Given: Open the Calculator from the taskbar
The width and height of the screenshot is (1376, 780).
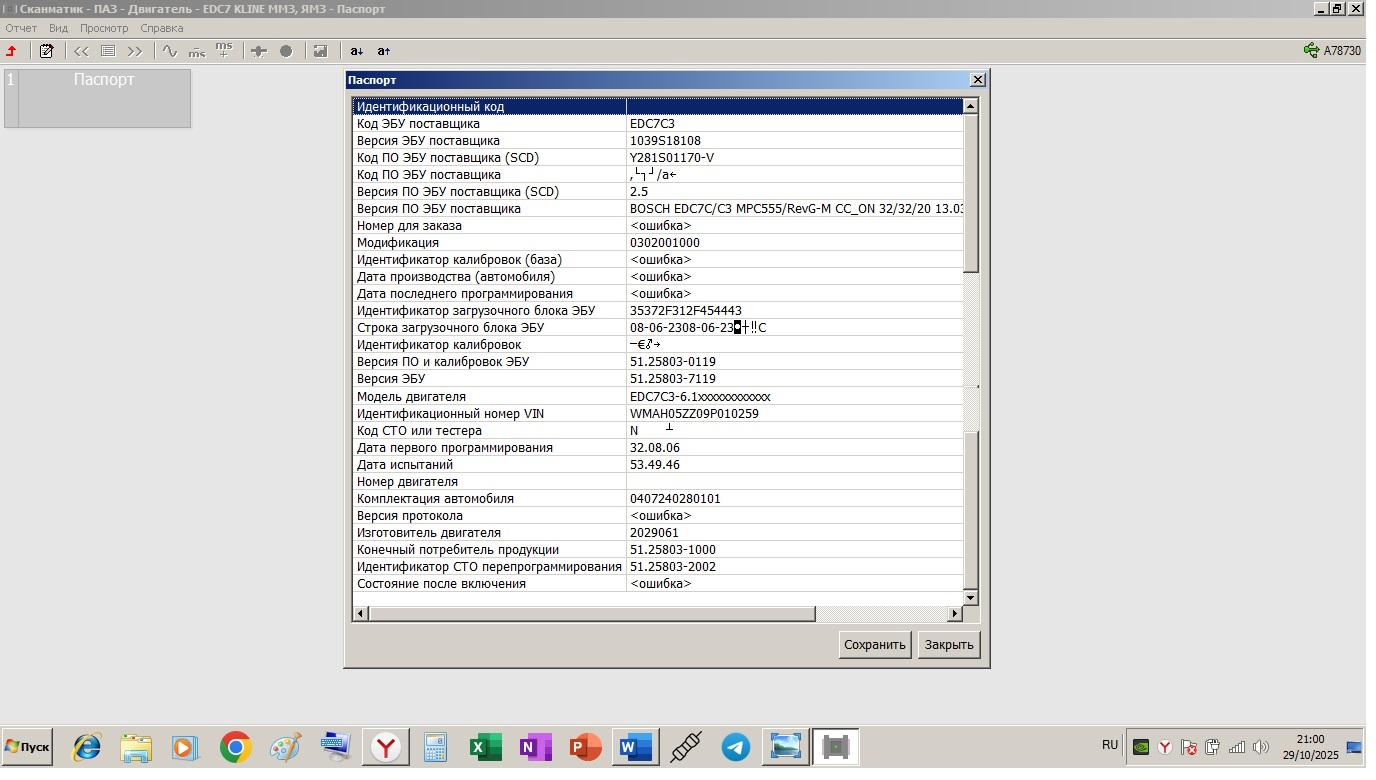Looking at the screenshot, I should tap(435, 747).
